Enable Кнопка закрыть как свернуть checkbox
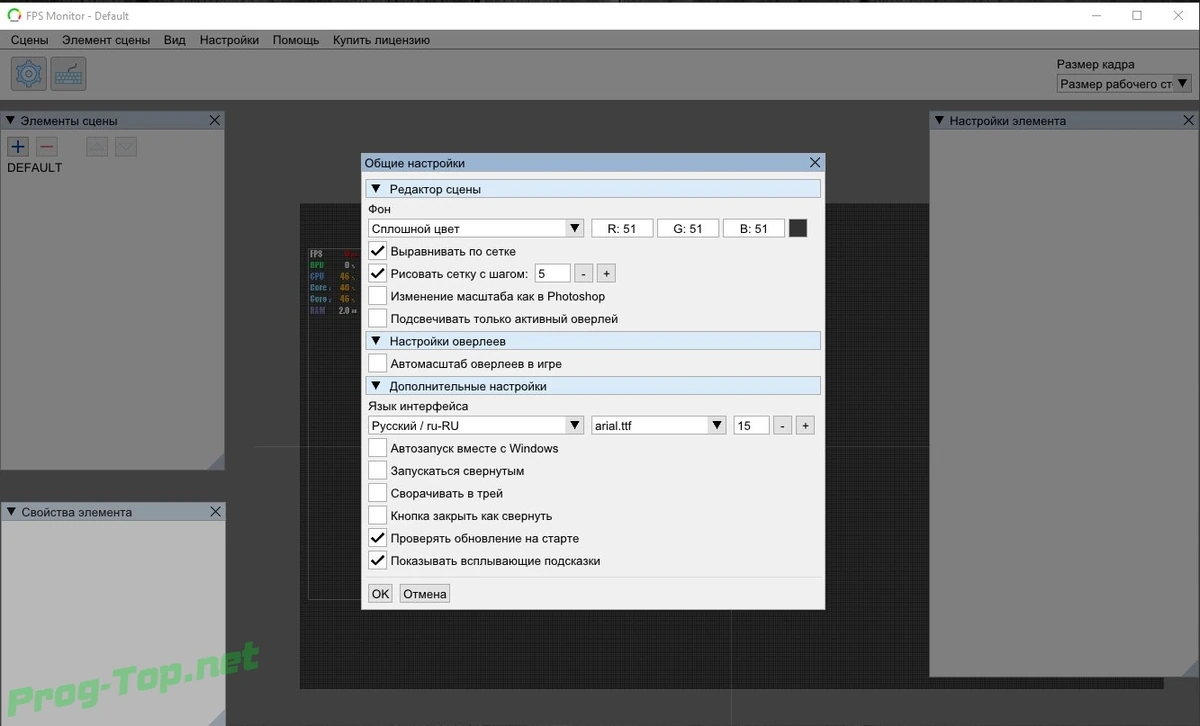 point(377,515)
